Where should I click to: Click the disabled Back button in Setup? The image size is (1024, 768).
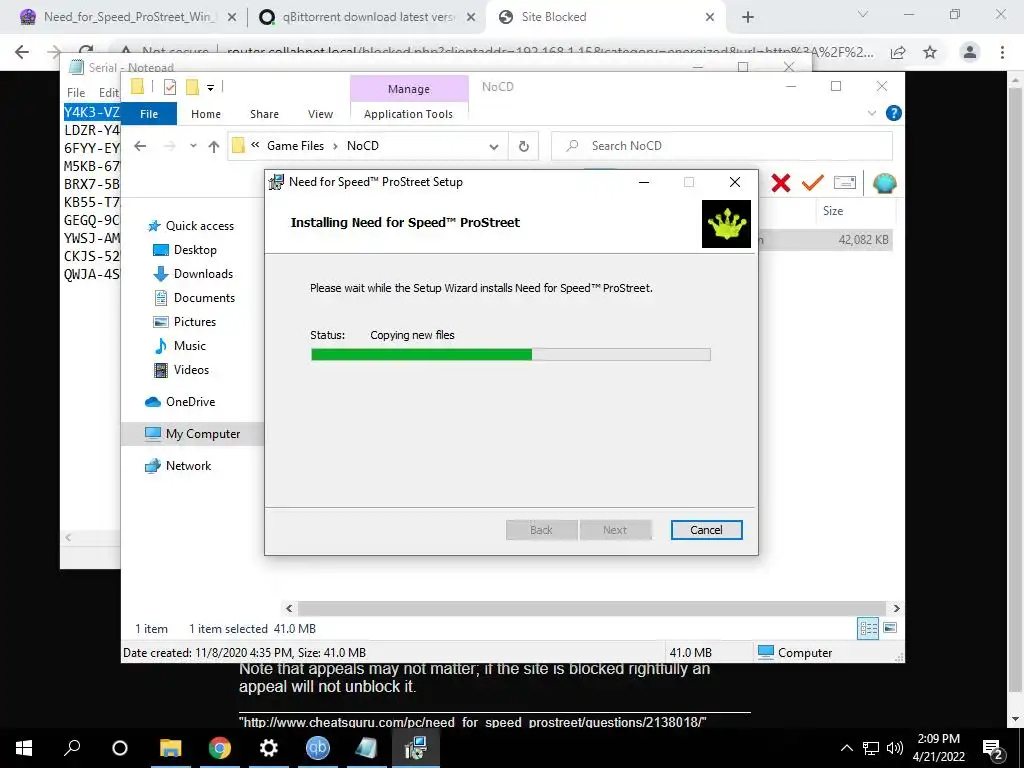click(541, 530)
